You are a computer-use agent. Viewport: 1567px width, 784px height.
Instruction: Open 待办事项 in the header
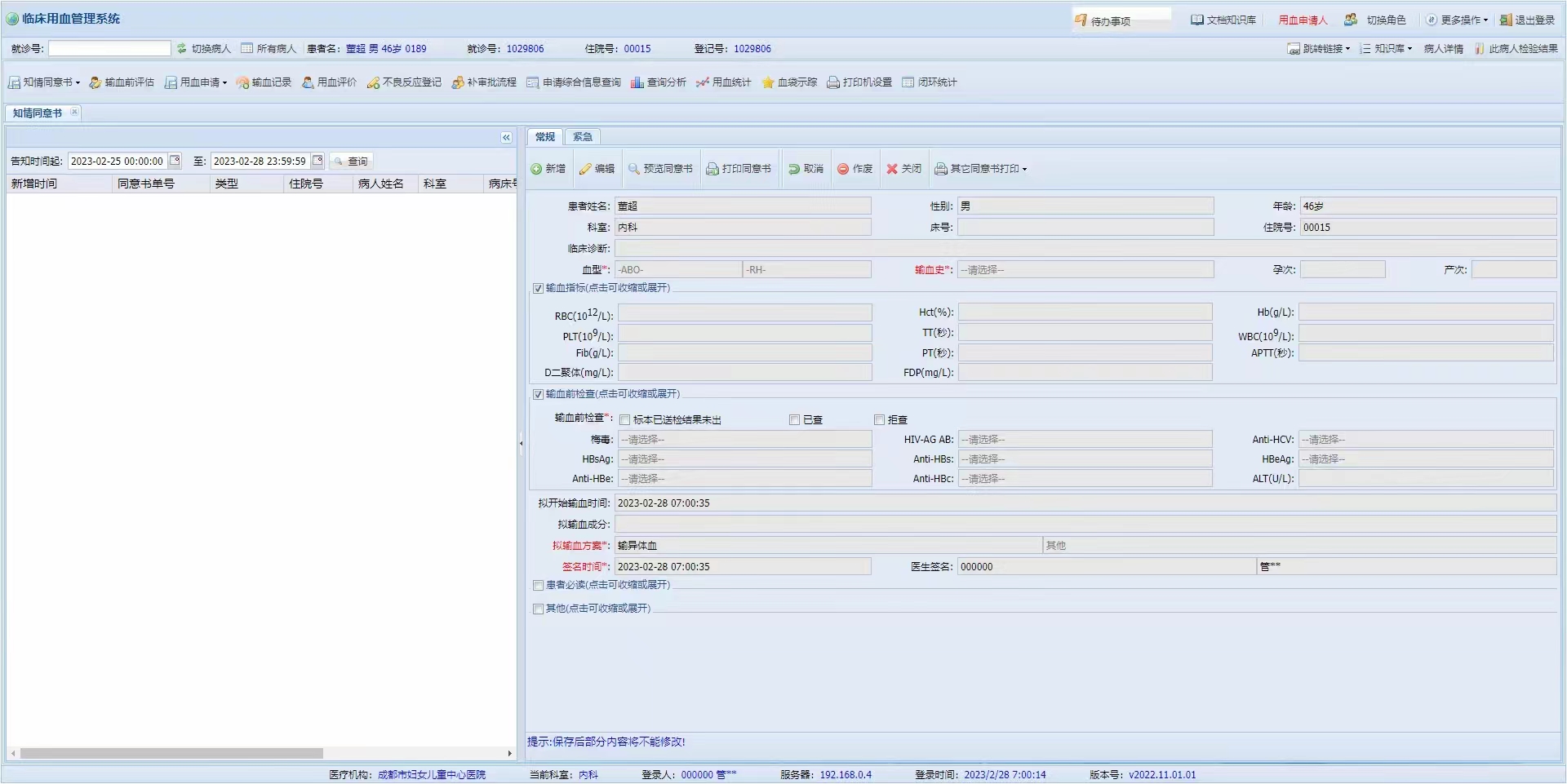[1122, 20]
